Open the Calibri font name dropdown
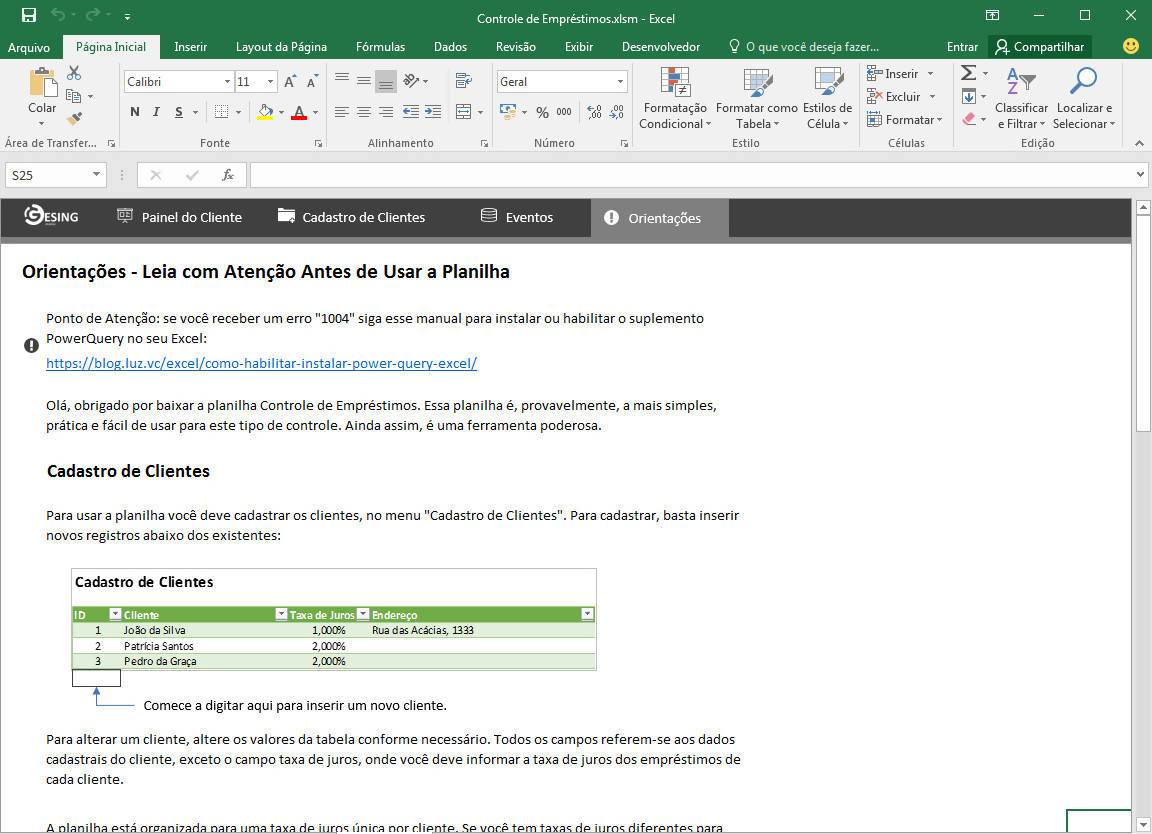 pos(227,82)
